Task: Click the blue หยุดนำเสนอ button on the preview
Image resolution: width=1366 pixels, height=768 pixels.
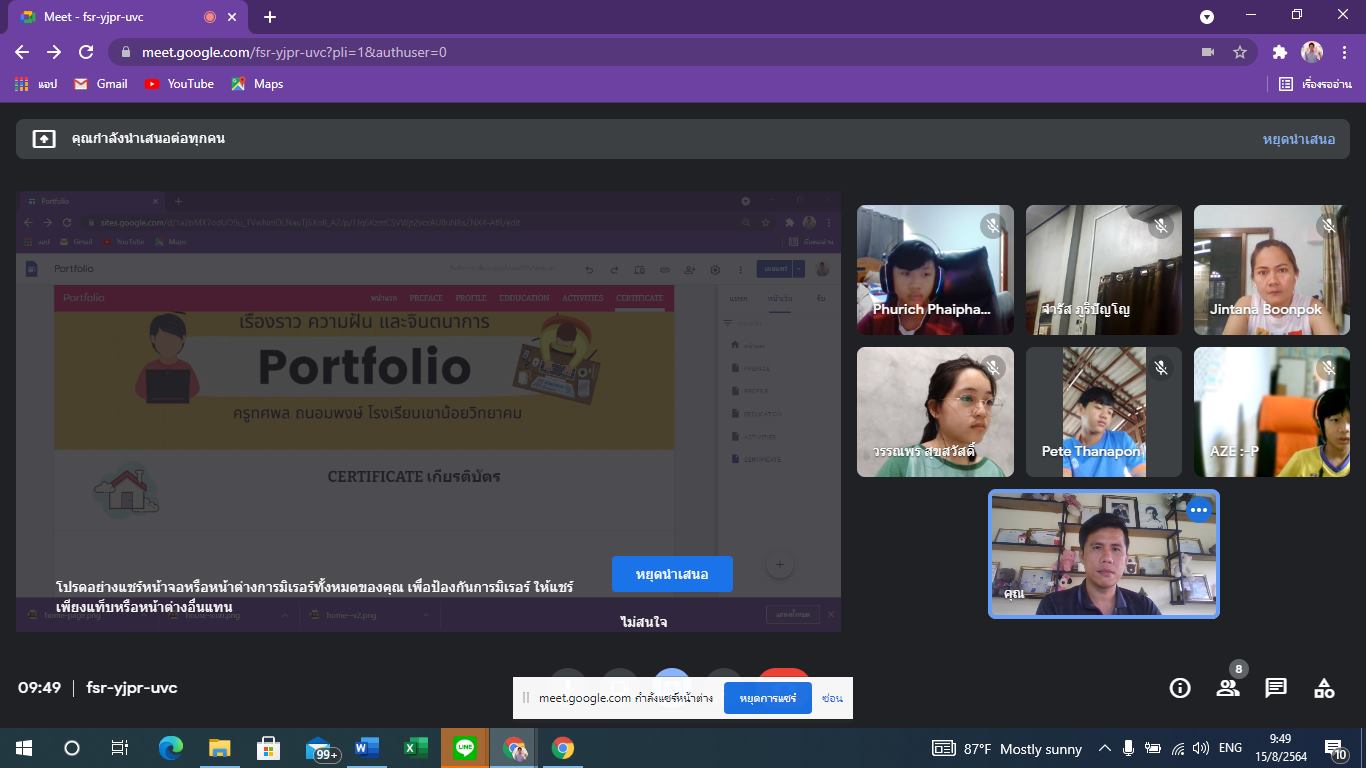Action: pyautogui.click(x=672, y=574)
